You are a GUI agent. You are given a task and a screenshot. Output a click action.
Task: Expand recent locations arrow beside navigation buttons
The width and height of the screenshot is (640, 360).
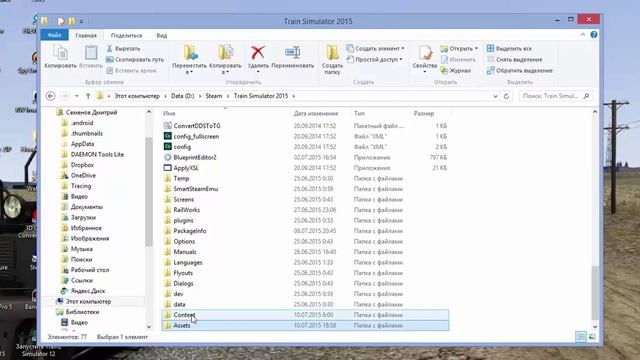pyautogui.click(x=77, y=96)
